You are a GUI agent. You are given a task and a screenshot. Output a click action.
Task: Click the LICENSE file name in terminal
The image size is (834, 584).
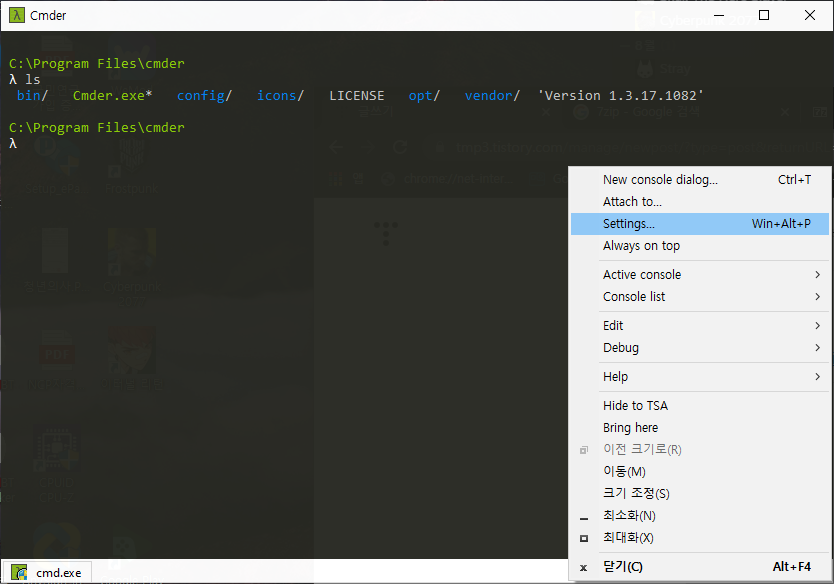[x=356, y=96]
